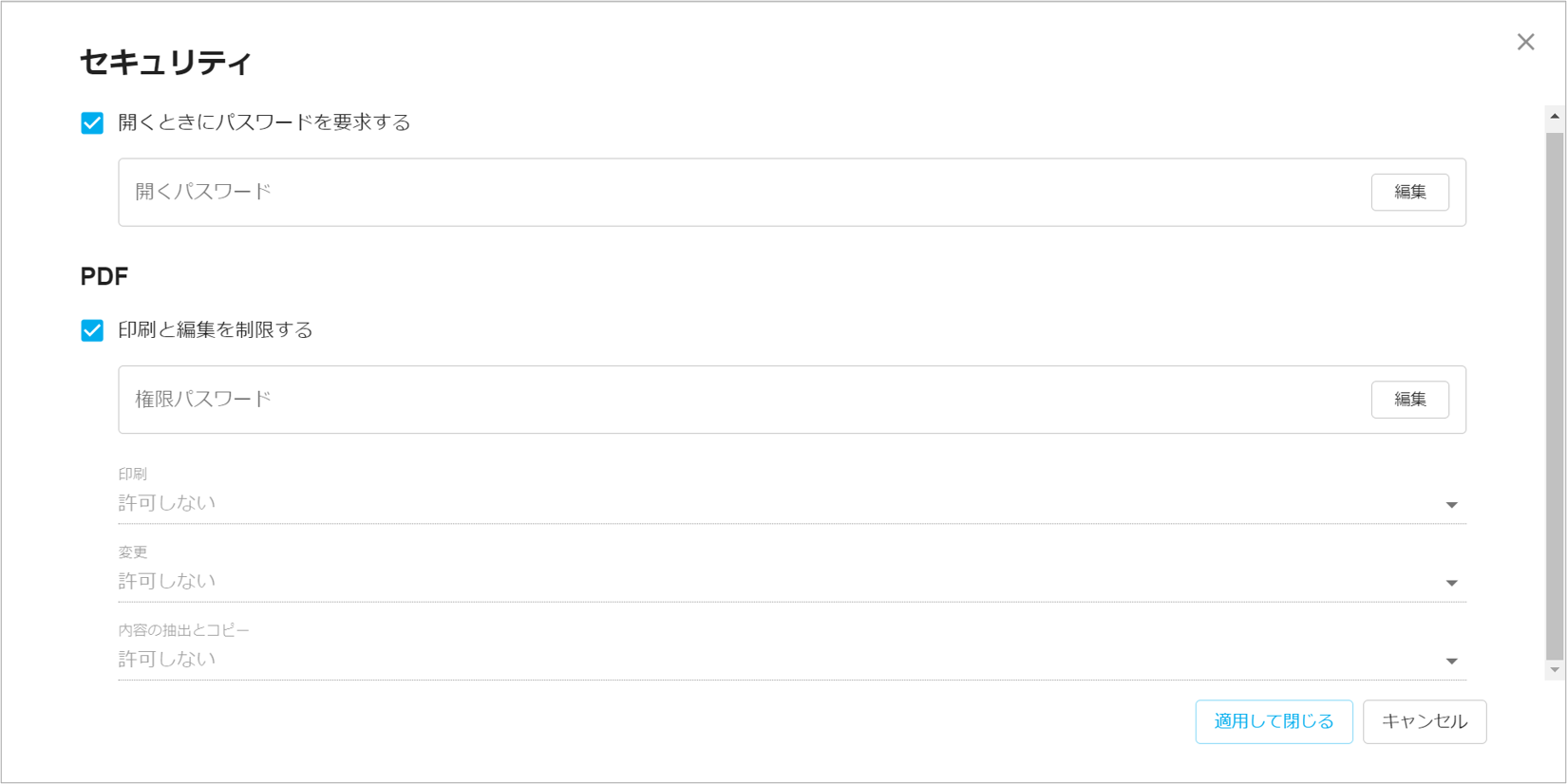Click the キャンセル button
The height and width of the screenshot is (784, 1567).
coord(1424,721)
